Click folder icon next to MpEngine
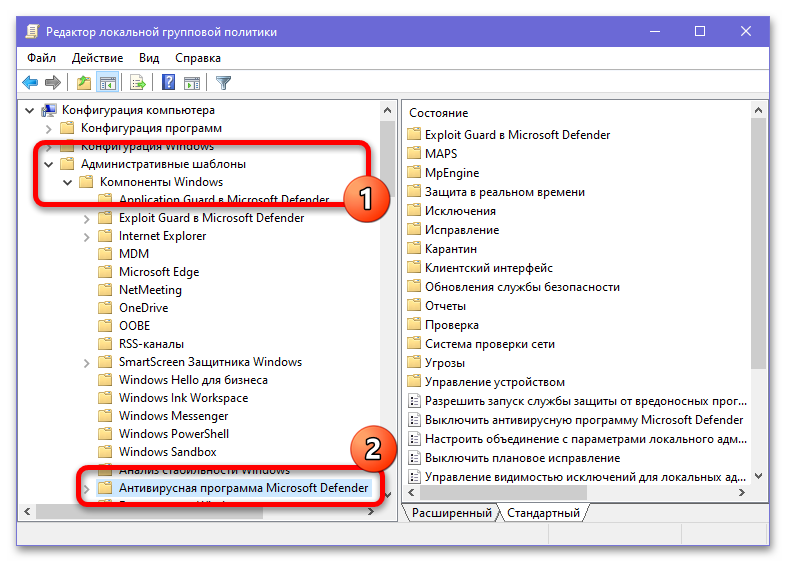The height and width of the screenshot is (562, 786). pyautogui.click(x=414, y=172)
